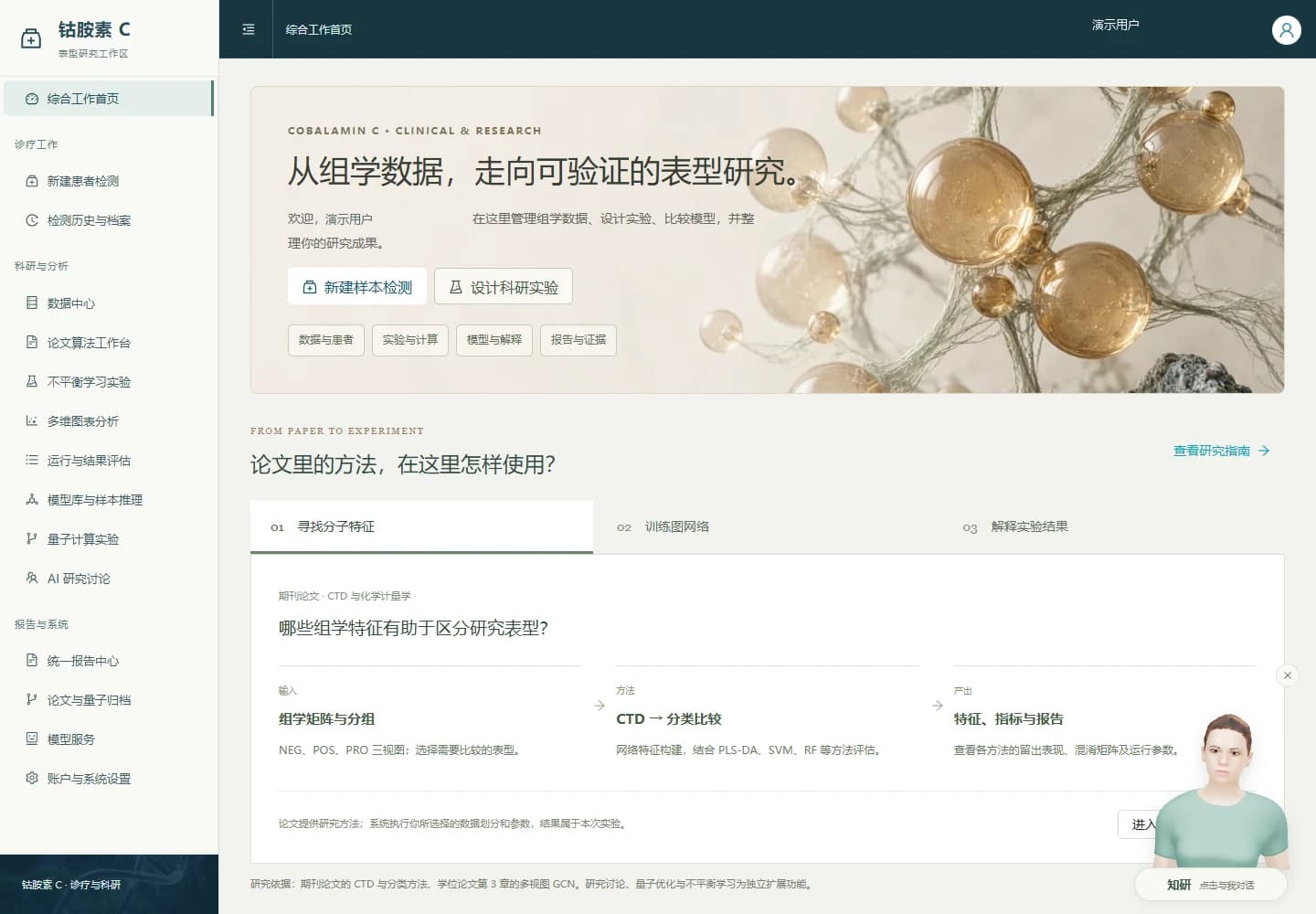Click the 模型服务 sidebar icon
1316x914 pixels.
(32, 739)
